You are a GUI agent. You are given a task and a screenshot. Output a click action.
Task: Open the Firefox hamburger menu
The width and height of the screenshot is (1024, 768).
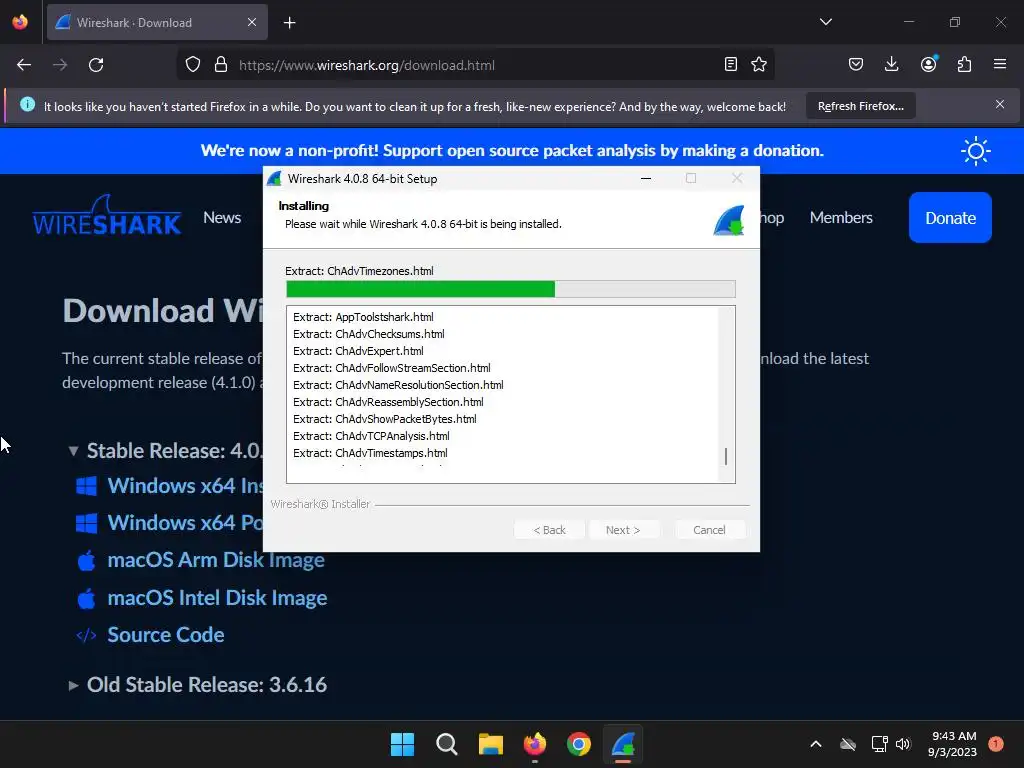pyautogui.click(x=1000, y=64)
